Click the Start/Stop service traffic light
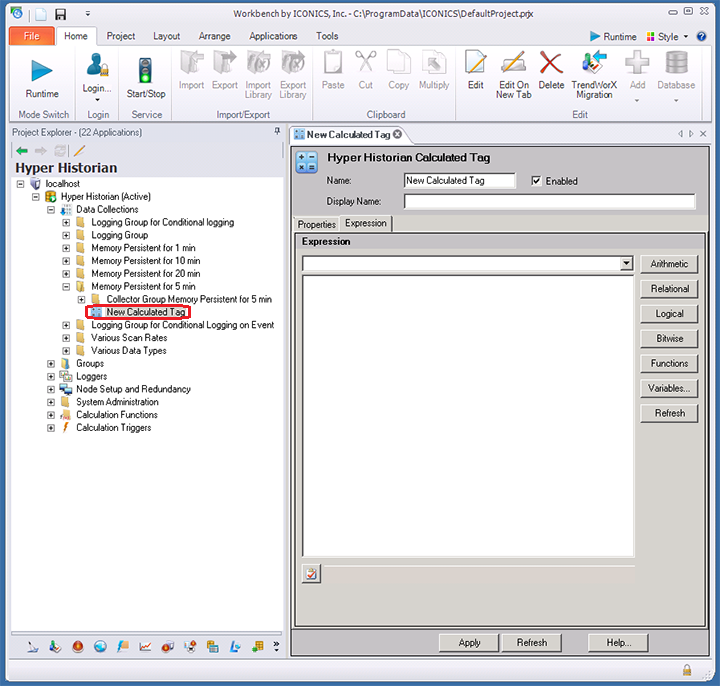 click(146, 70)
